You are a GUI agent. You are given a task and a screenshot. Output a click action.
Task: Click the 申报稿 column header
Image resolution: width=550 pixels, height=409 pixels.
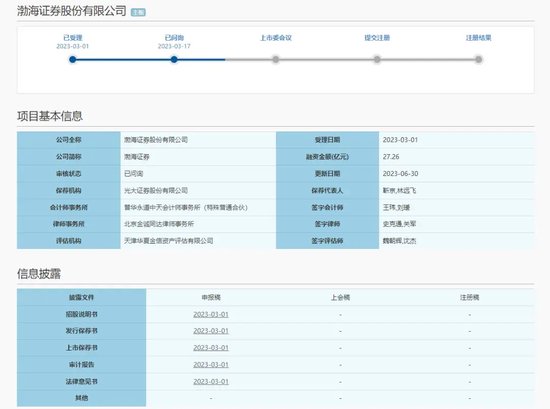coord(211,297)
